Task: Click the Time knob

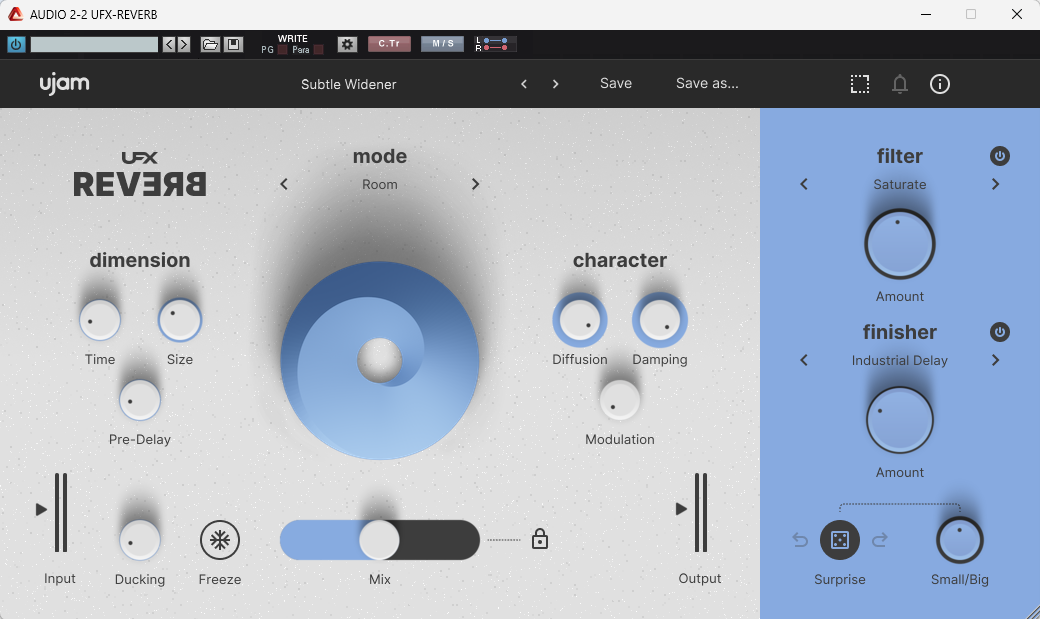Action: point(100,320)
